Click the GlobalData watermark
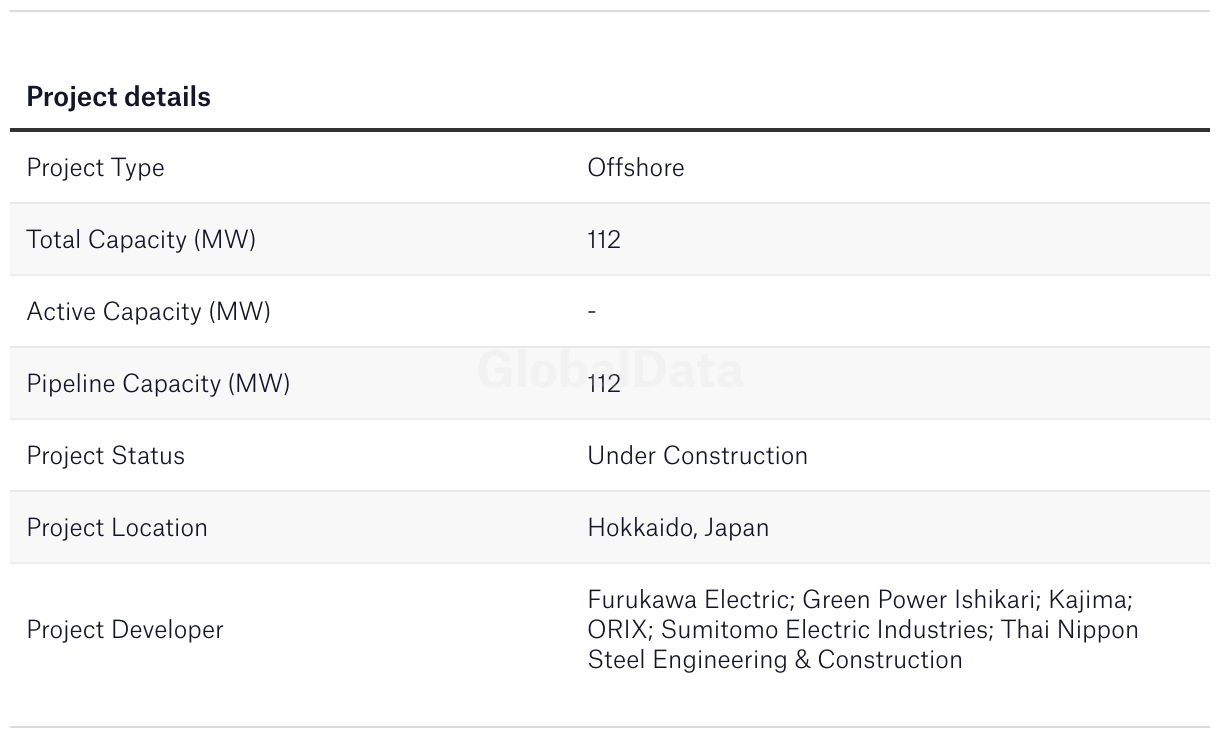This screenshot has height=738, width=1220. pos(610,370)
